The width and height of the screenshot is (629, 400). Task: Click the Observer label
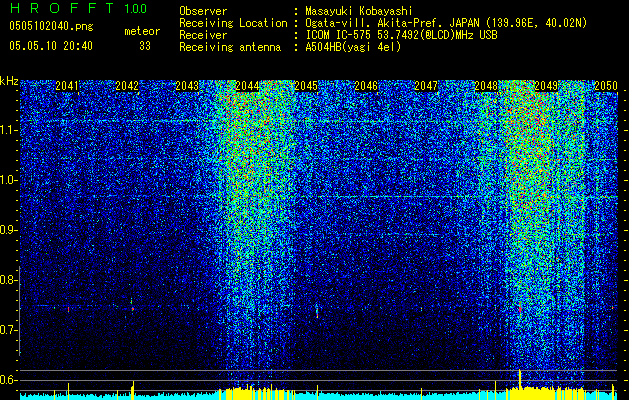203,11
